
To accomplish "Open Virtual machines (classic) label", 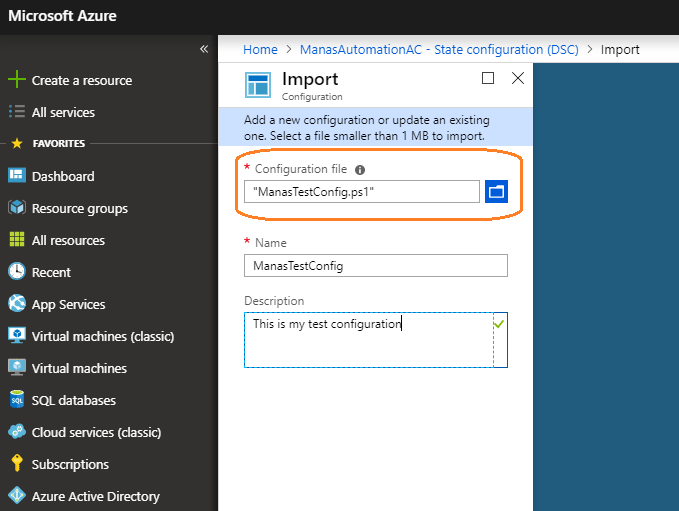I will (x=103, y=336).
